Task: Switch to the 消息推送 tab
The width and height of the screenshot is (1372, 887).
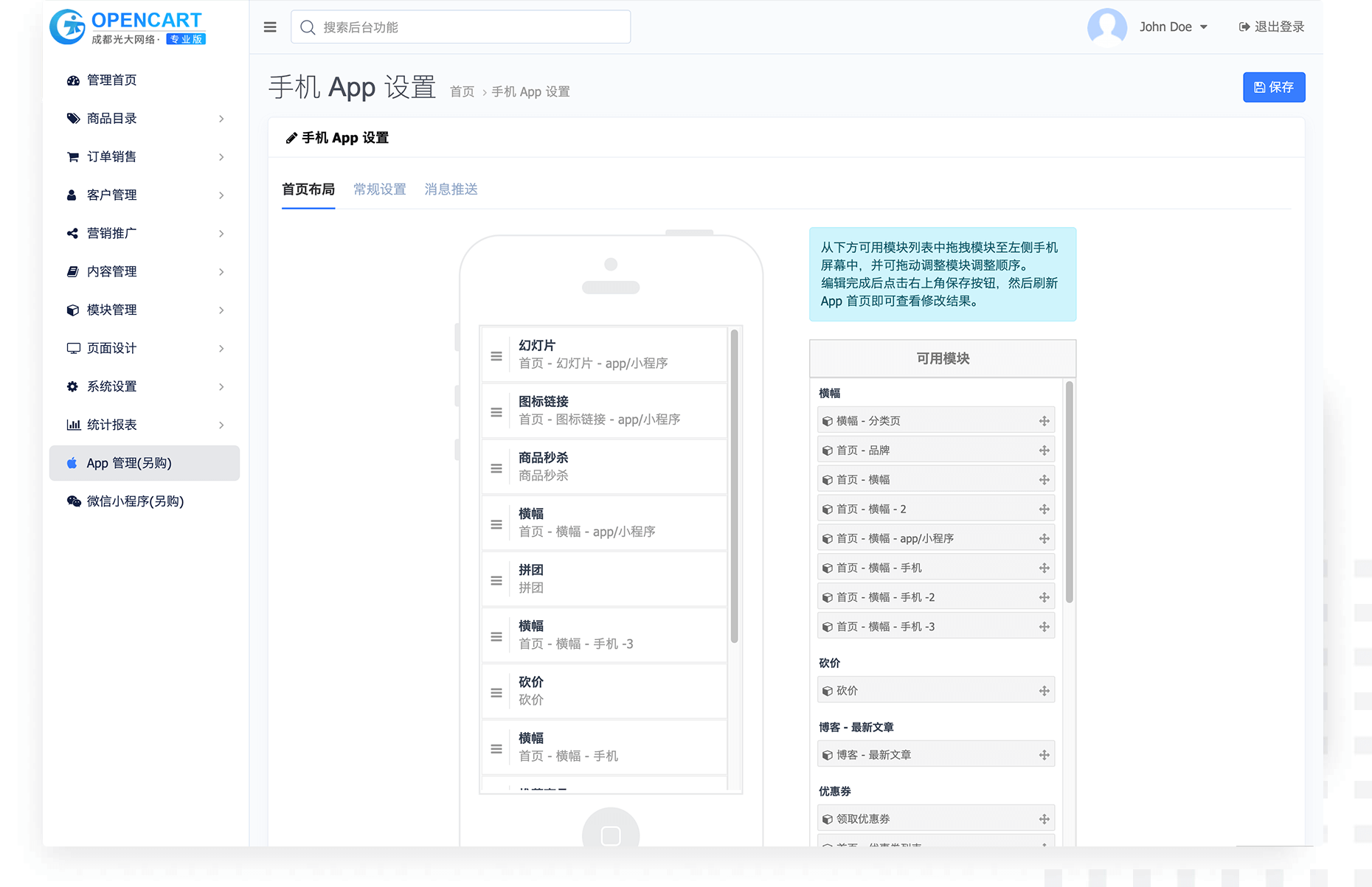Action: (451, 189)
